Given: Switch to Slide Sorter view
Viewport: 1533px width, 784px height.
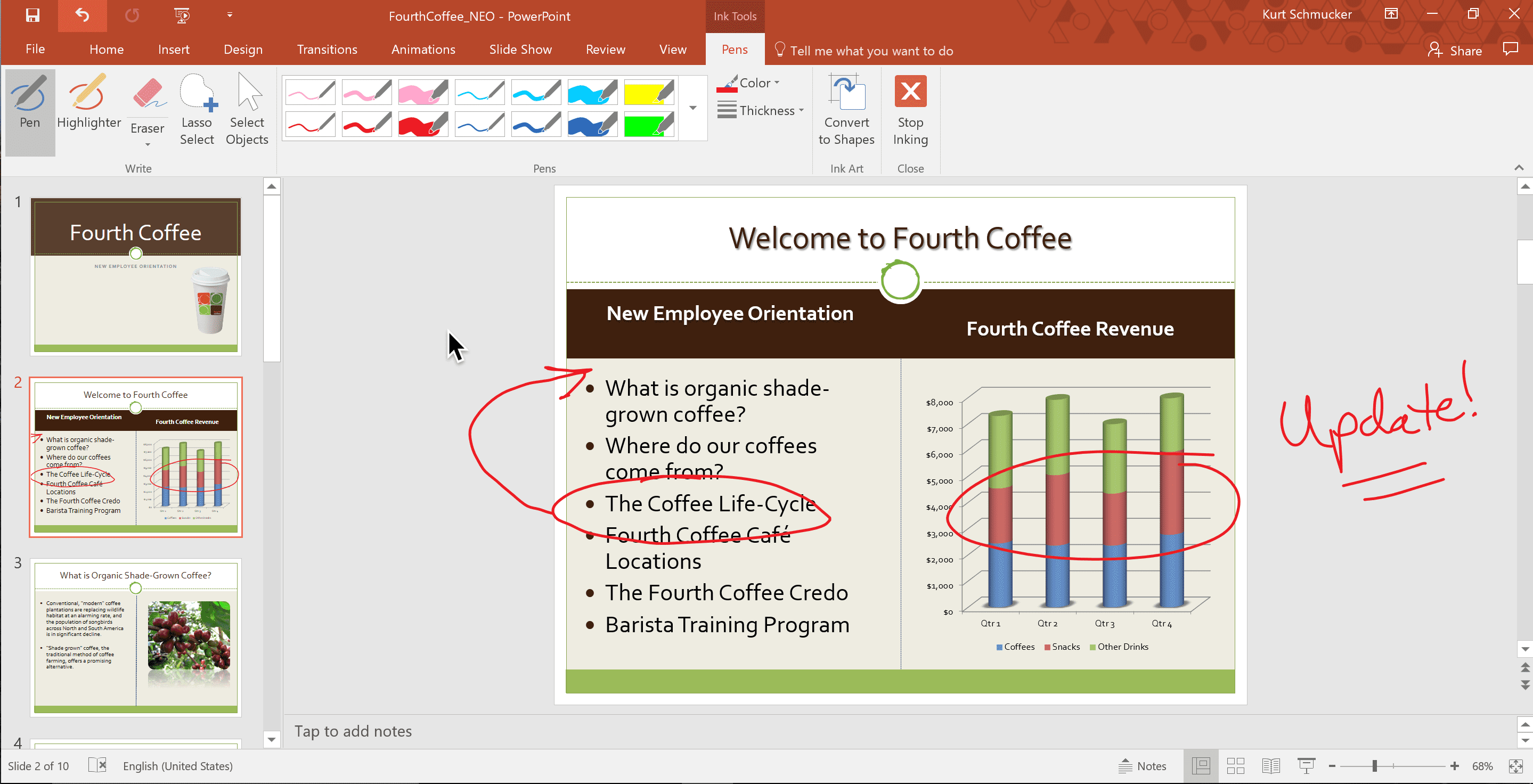Looking at the screenshot, I should tap(1235, 766).
